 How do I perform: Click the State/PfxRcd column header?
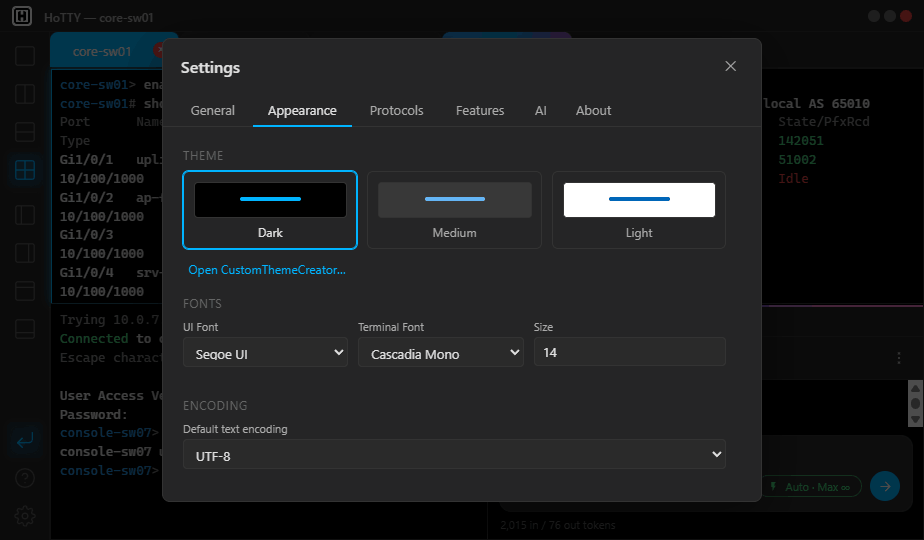824,122
